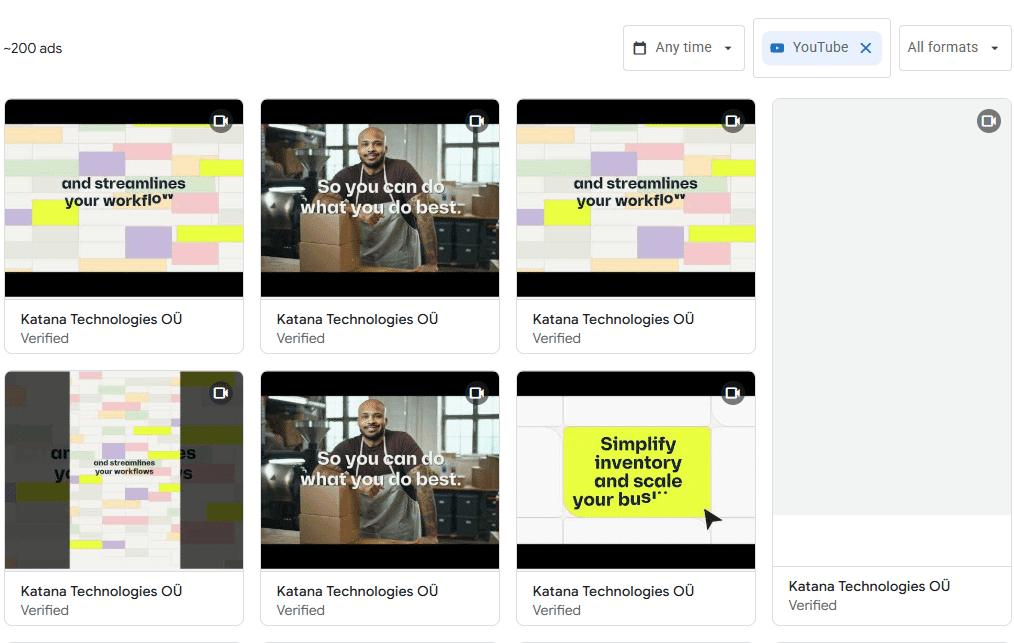Open the darkened 'and streamlines your workflows' vertical ad
The height and width of the screenshot is (643, 1014).
[x=124, y=470]
